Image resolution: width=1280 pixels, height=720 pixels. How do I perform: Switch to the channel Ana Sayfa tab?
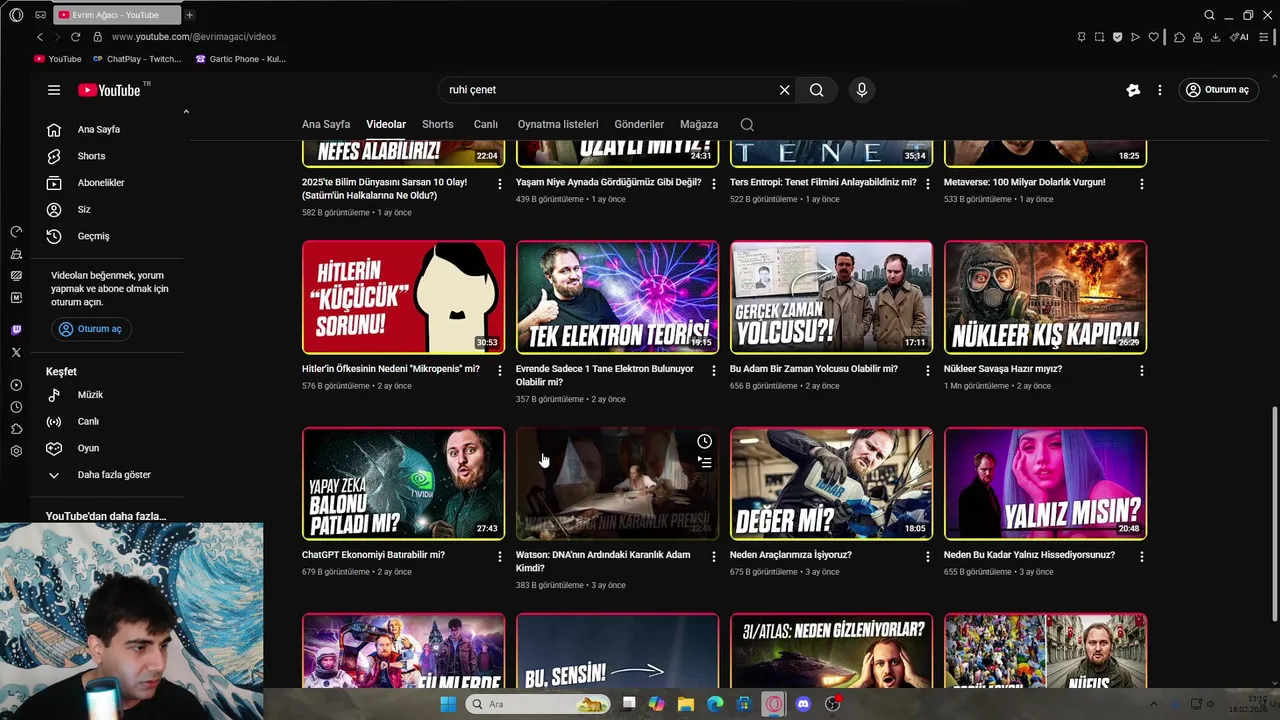click(326, 125)
